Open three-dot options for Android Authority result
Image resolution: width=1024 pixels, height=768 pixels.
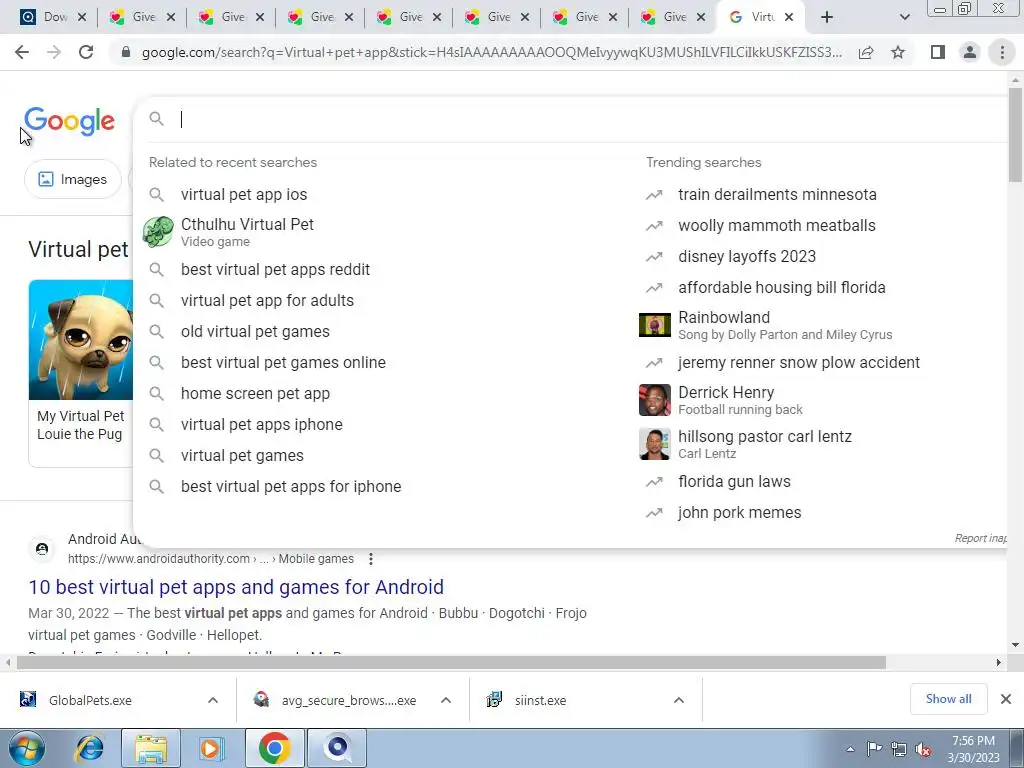[371, 559]
